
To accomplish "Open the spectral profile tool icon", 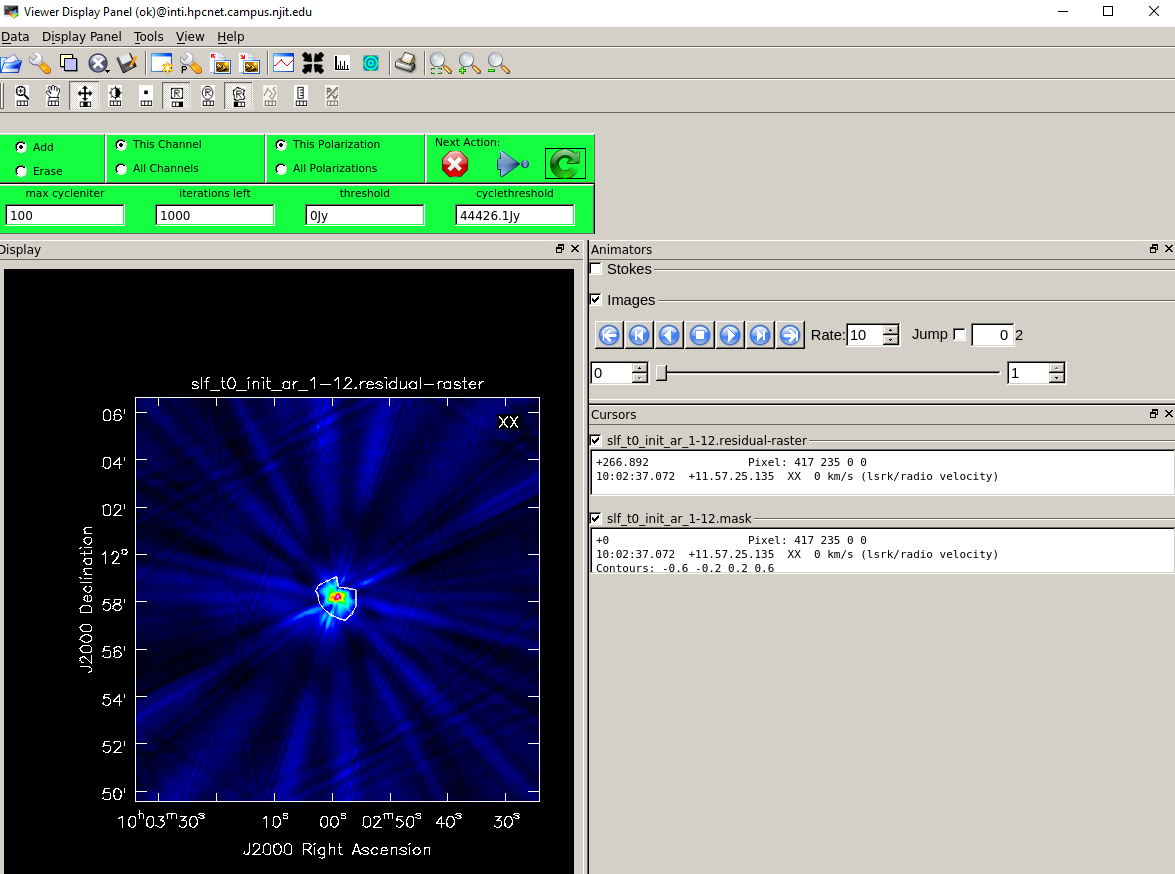I will [x=284, y=64].
